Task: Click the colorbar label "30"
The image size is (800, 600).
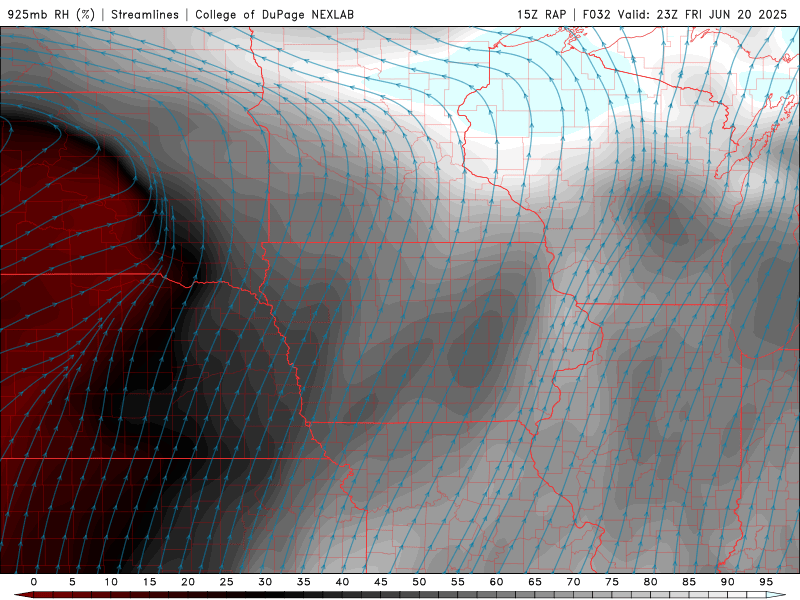Action: [265, 582]
